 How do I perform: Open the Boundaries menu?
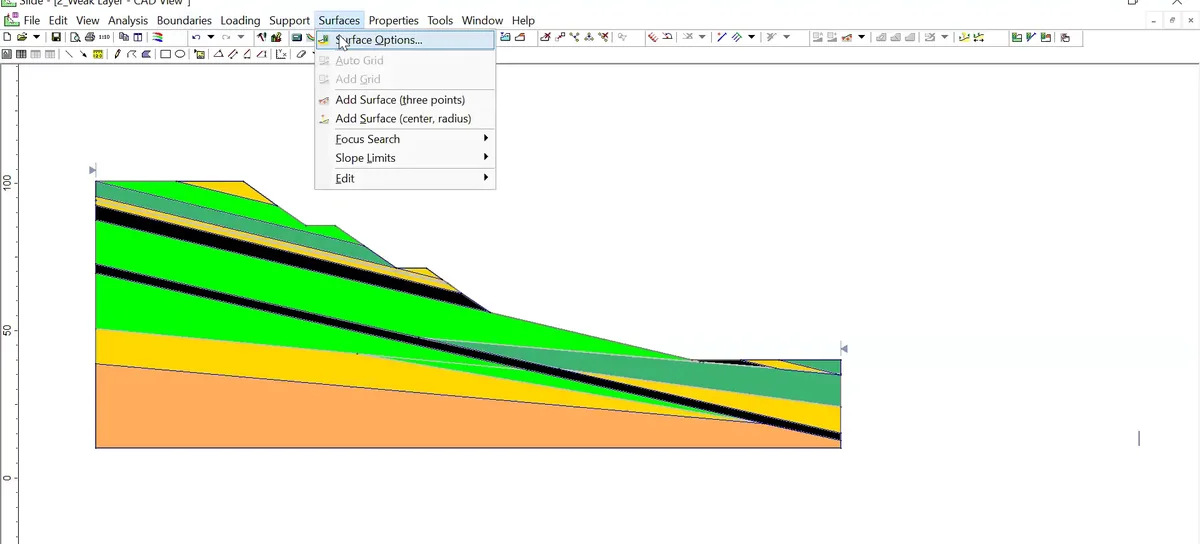(x=184, y=20)
